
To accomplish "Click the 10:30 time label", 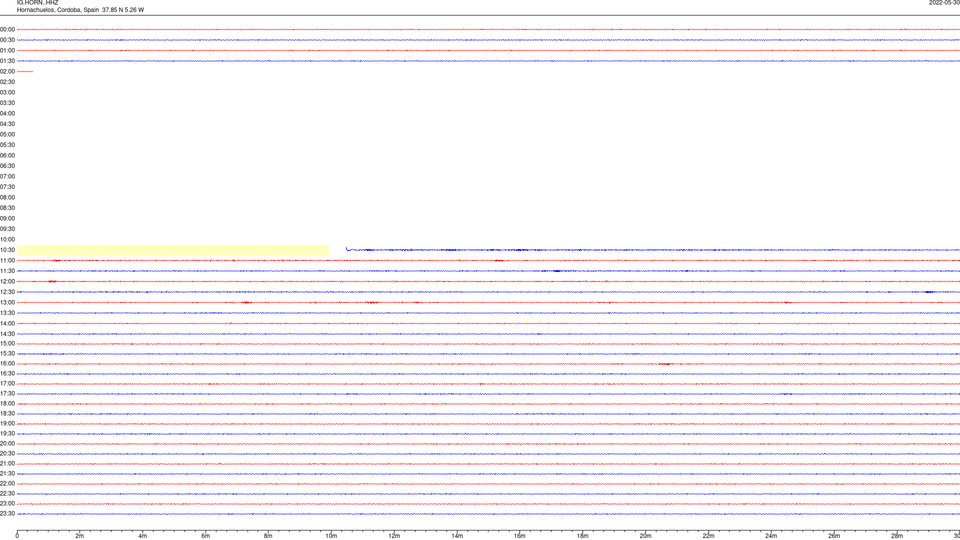I will click(7, 250).
